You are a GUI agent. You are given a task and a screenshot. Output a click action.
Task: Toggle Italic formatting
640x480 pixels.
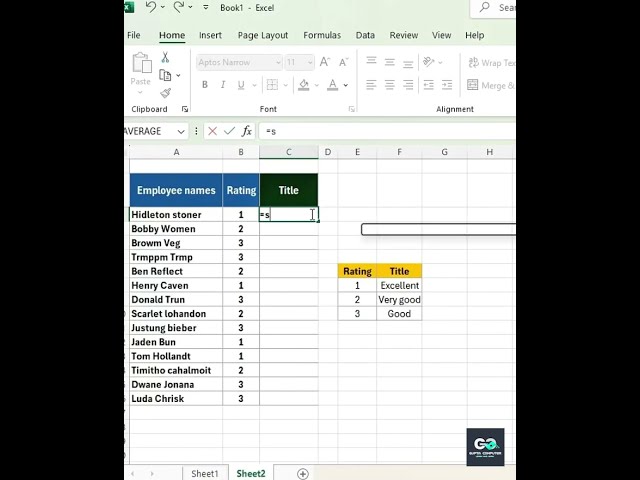(223, 84)
